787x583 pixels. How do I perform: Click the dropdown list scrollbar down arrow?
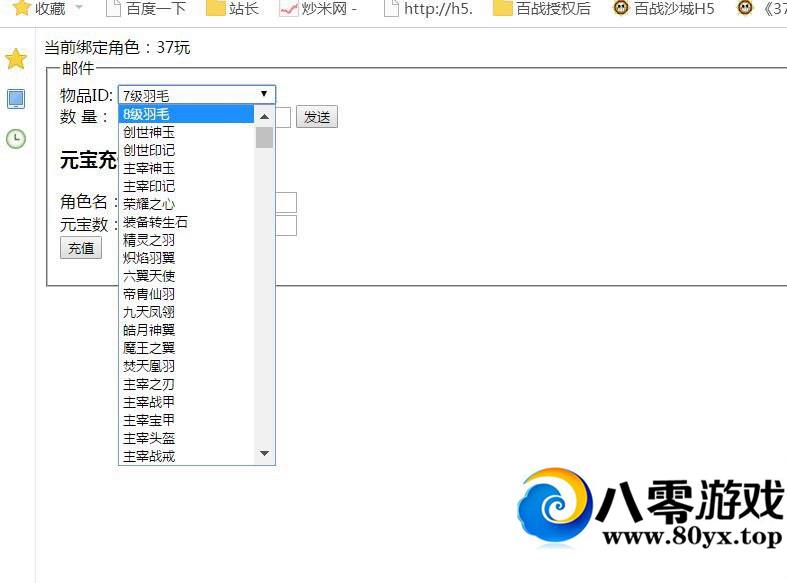click(265, 454)
